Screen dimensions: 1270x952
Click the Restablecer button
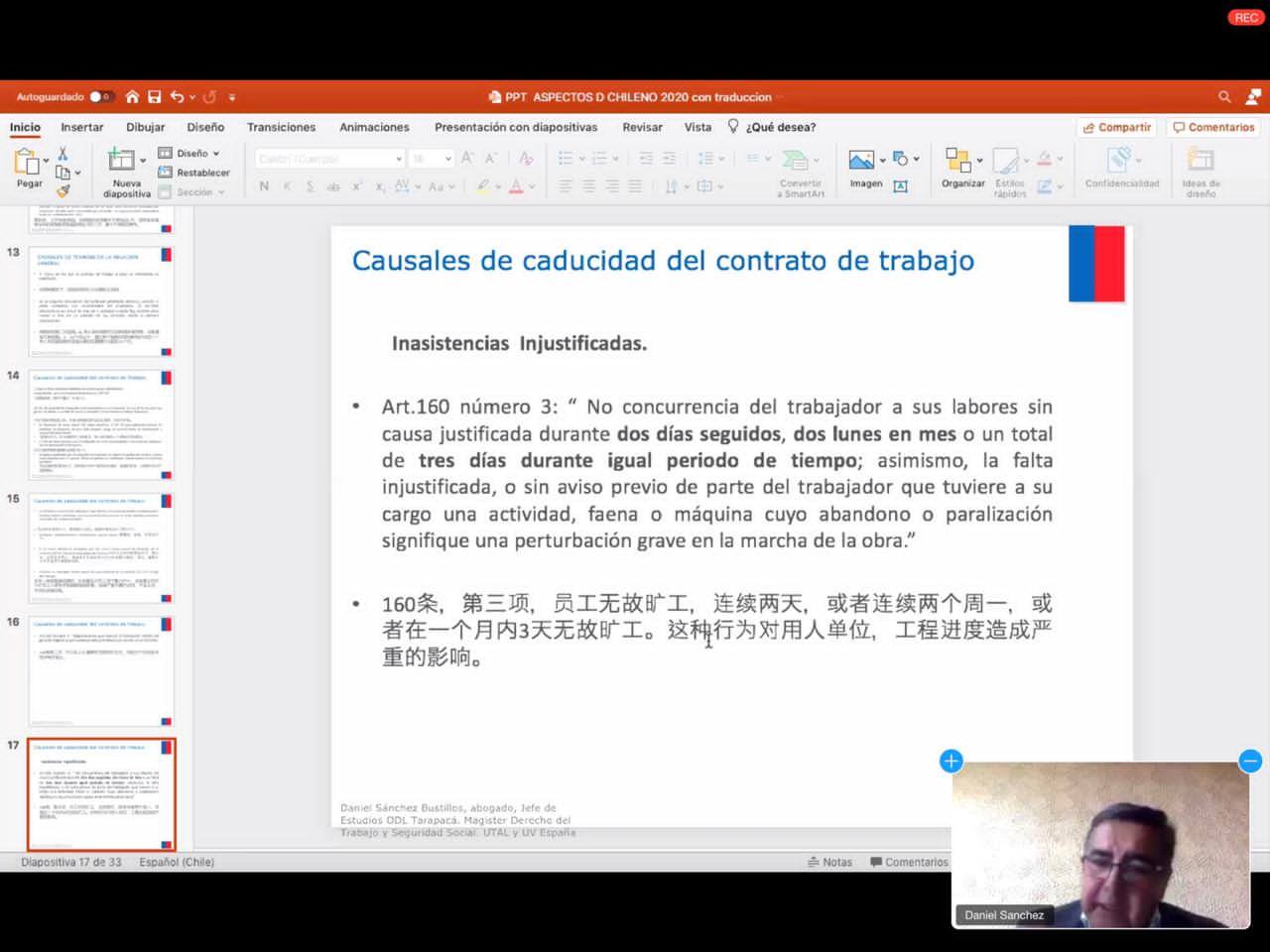[194, 173]
